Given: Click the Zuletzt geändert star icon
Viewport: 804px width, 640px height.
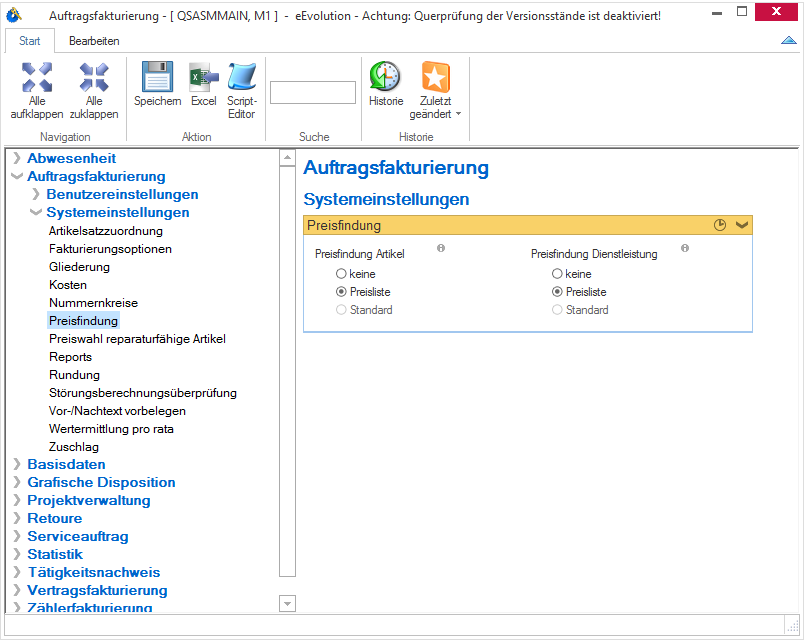Looking at the screenshot, I should tap(435, 77).
